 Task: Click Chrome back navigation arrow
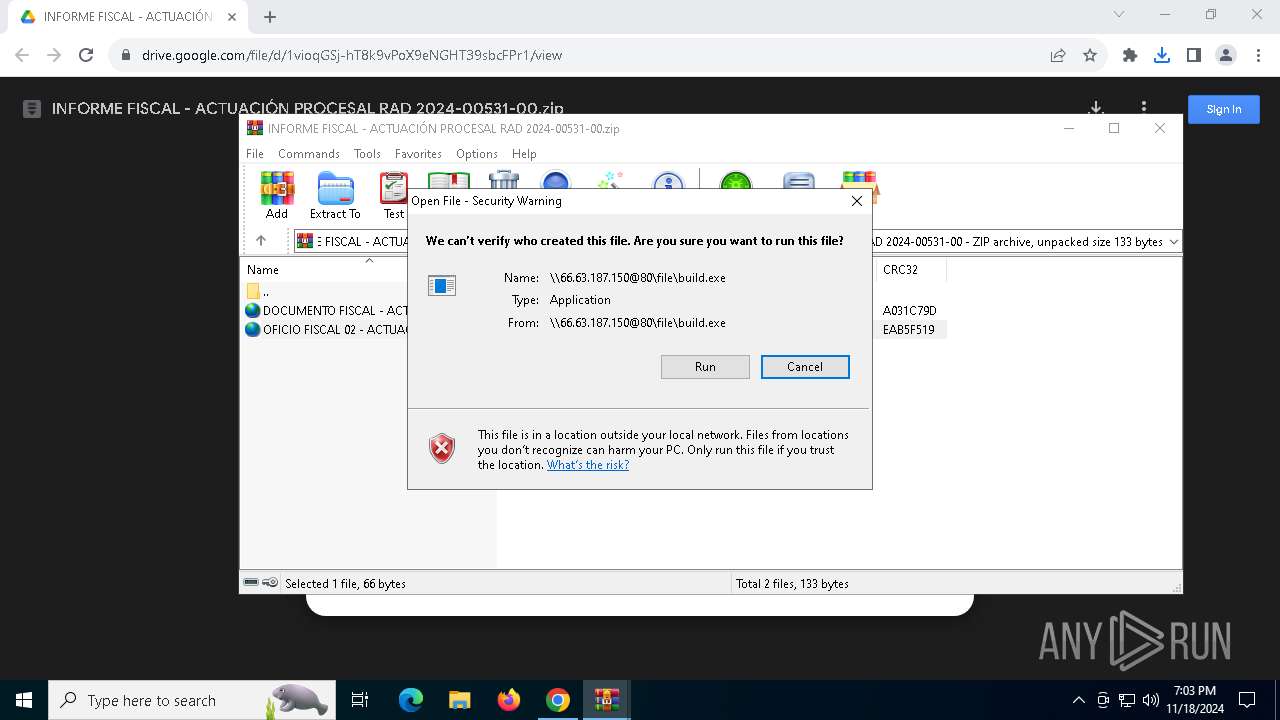click(x=22, y=55)
